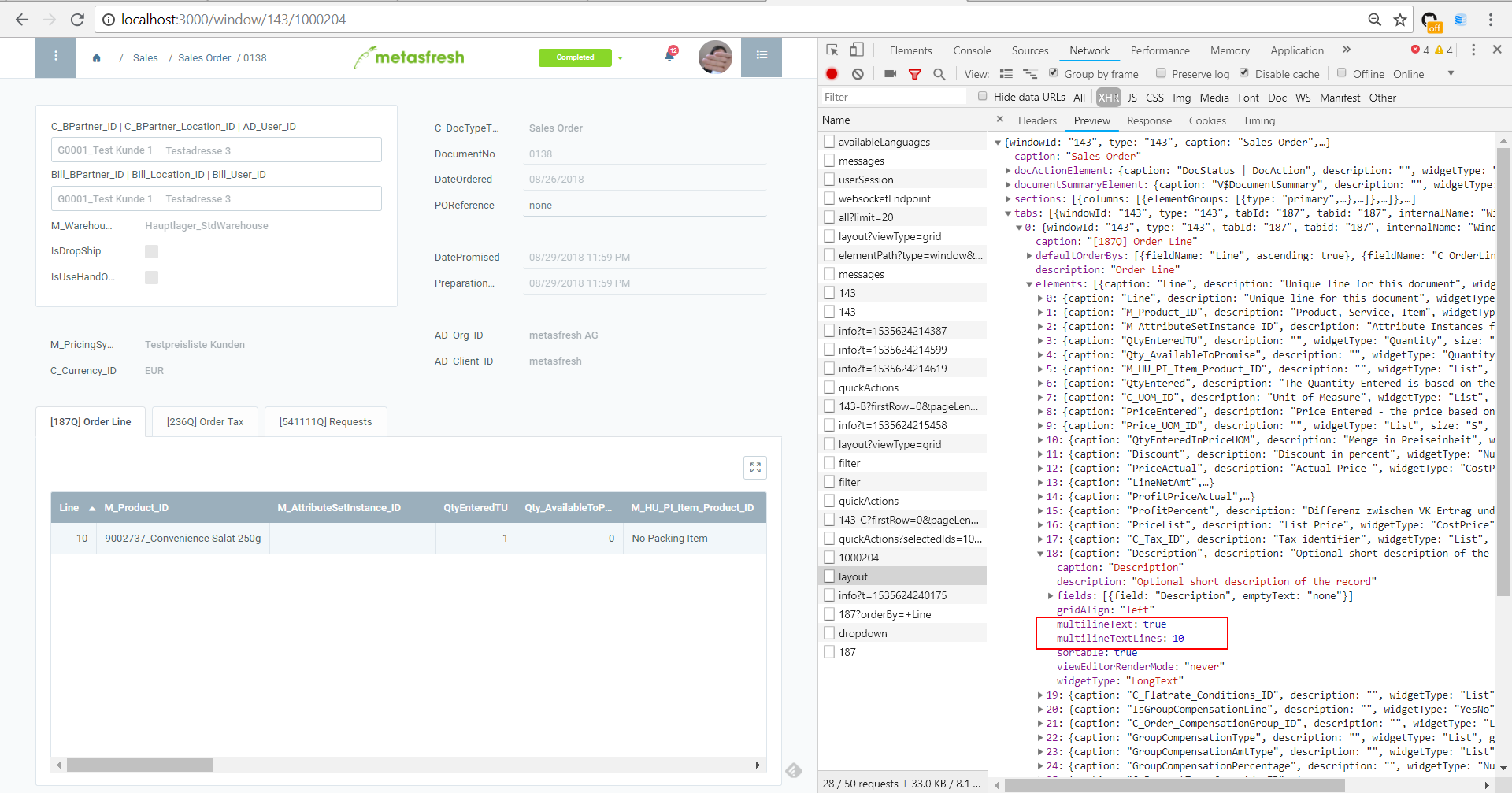
Task: Clear the network log
Action: coord(858,74)
